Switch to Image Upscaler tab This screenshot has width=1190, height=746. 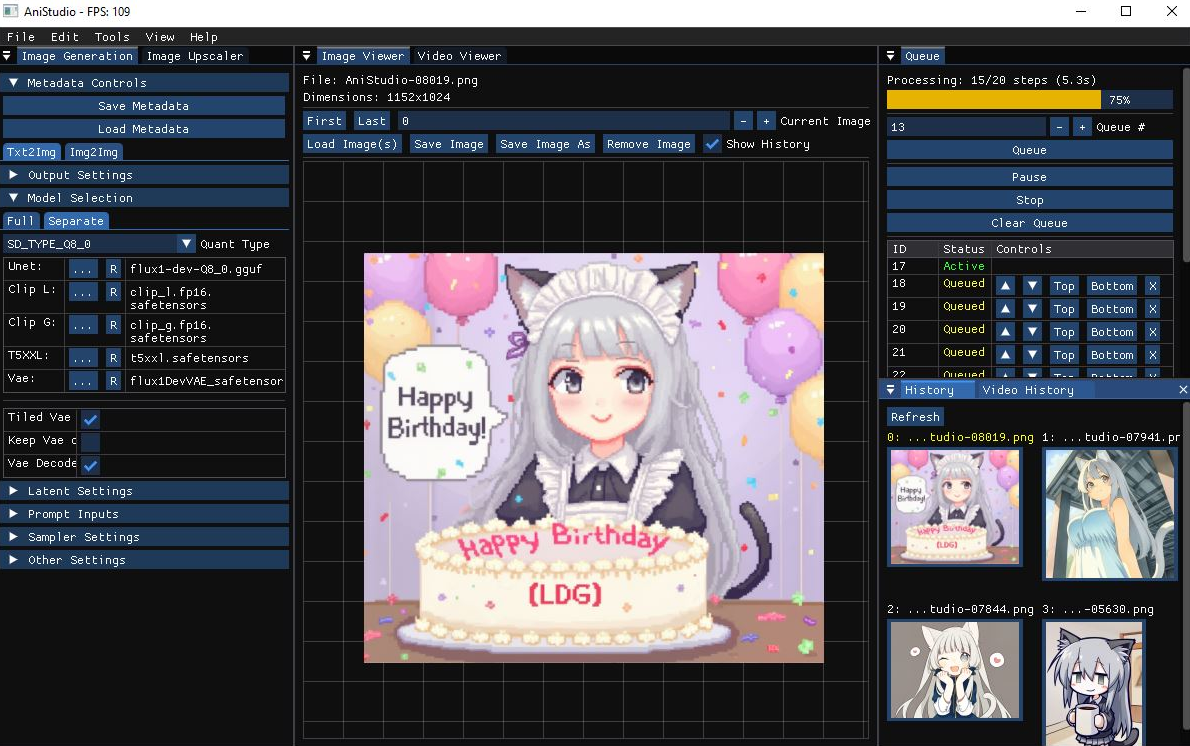pyautogui.click(x=194, y=55)
